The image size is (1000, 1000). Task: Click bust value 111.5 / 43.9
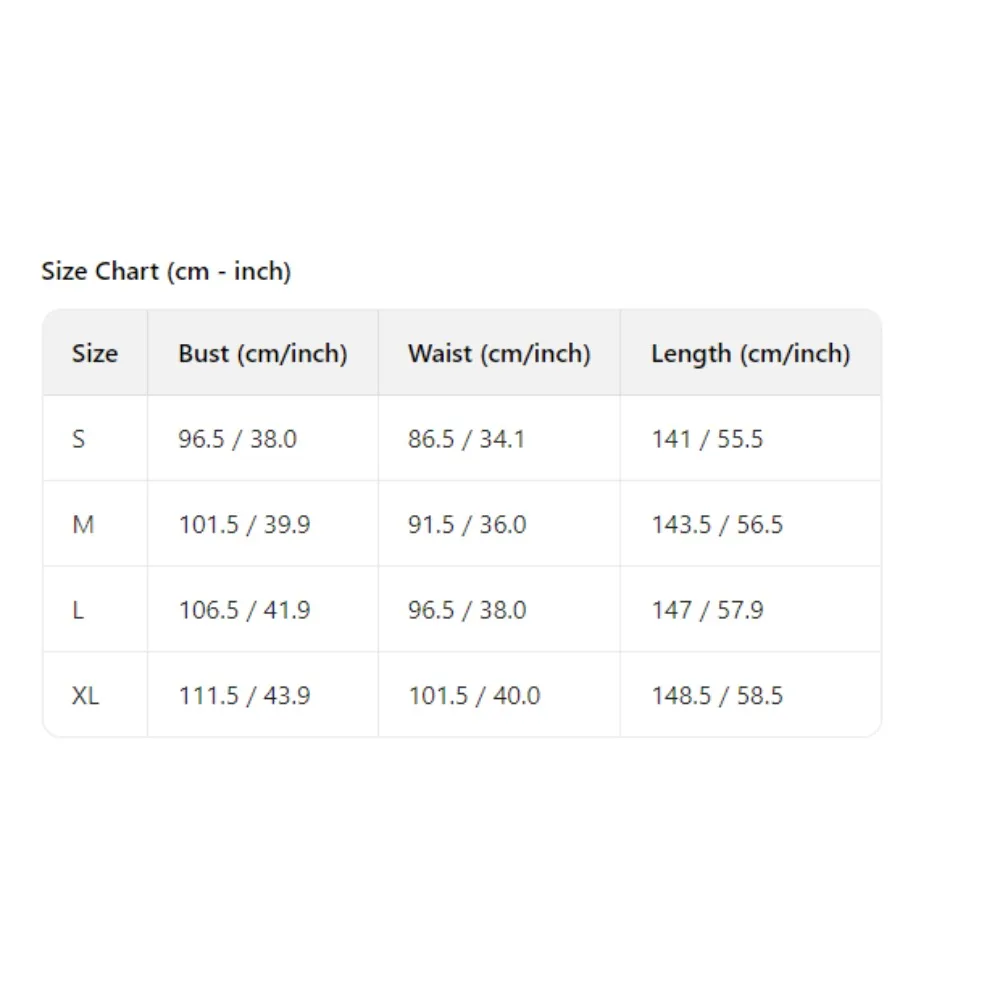pos(244,695)
